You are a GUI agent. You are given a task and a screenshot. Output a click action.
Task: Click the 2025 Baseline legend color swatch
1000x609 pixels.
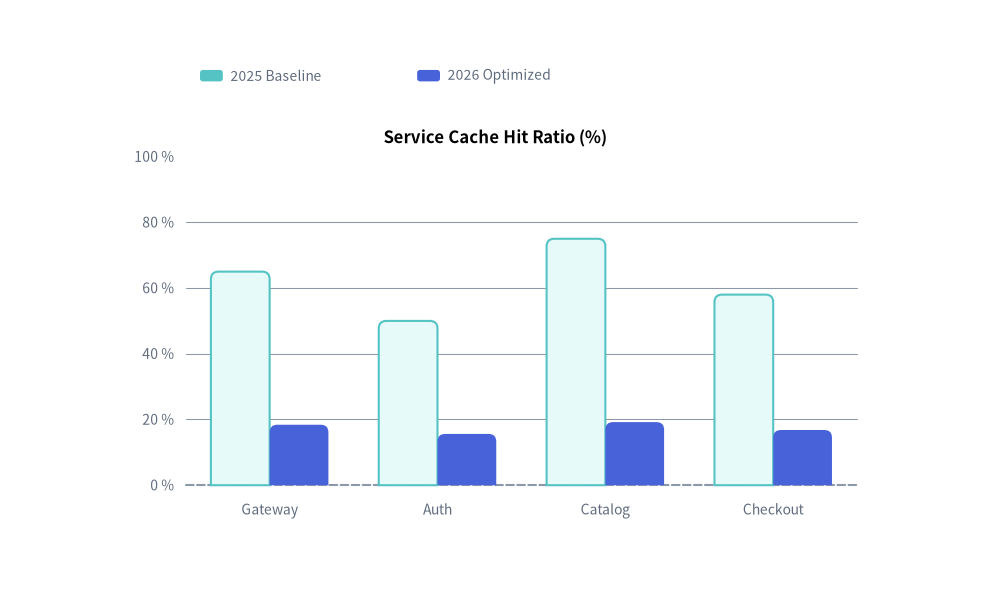click(211, 76)
